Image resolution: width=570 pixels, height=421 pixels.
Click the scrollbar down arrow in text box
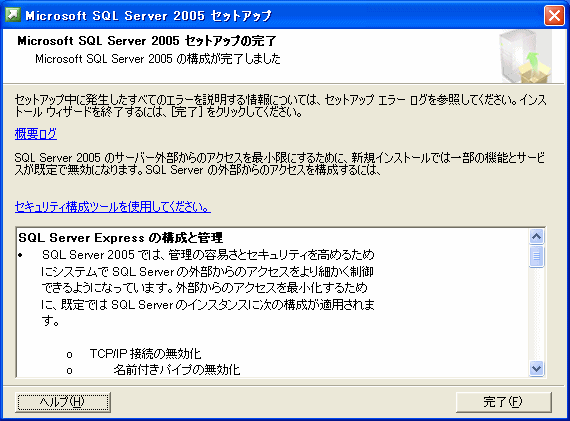click(x=537, y=369)
